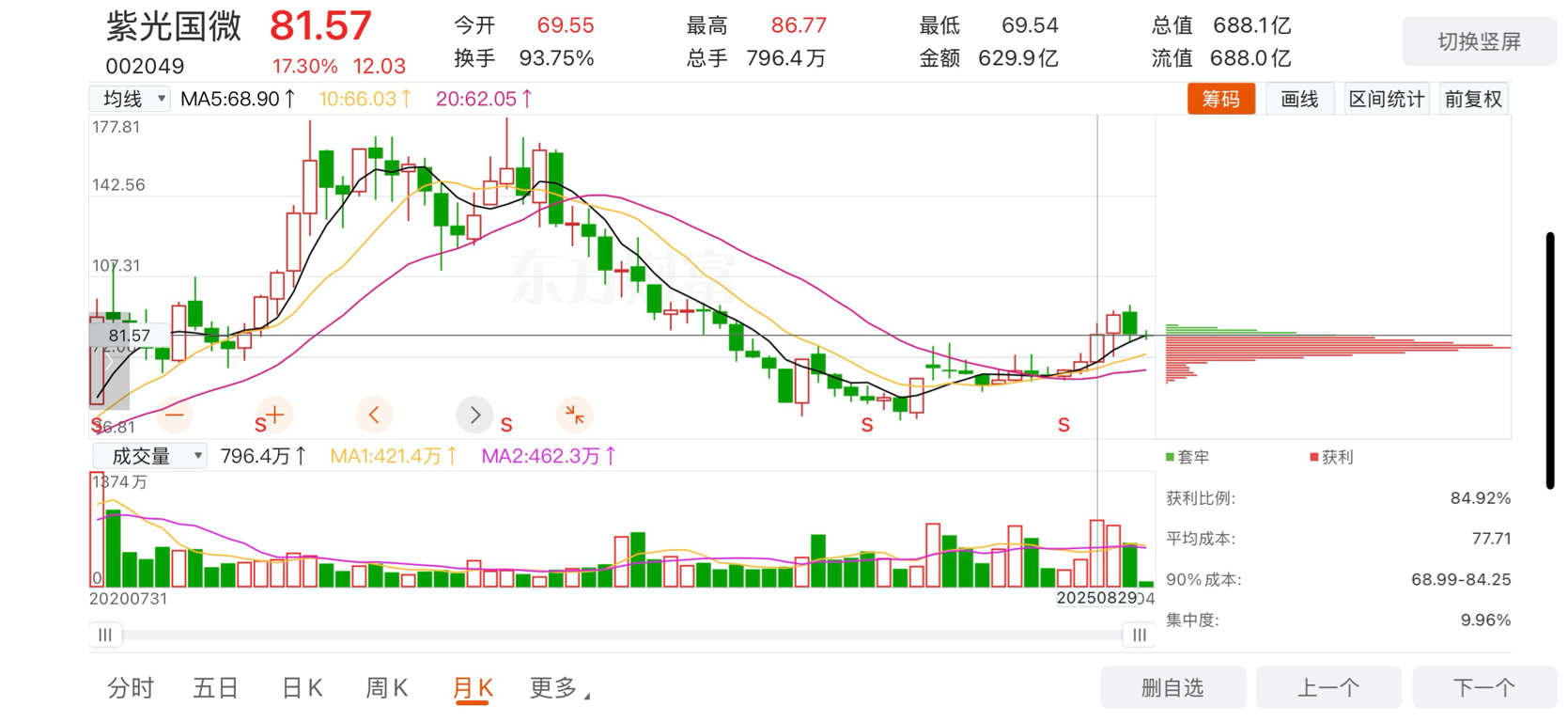Switch to the 周K tab

pos(387,688)
